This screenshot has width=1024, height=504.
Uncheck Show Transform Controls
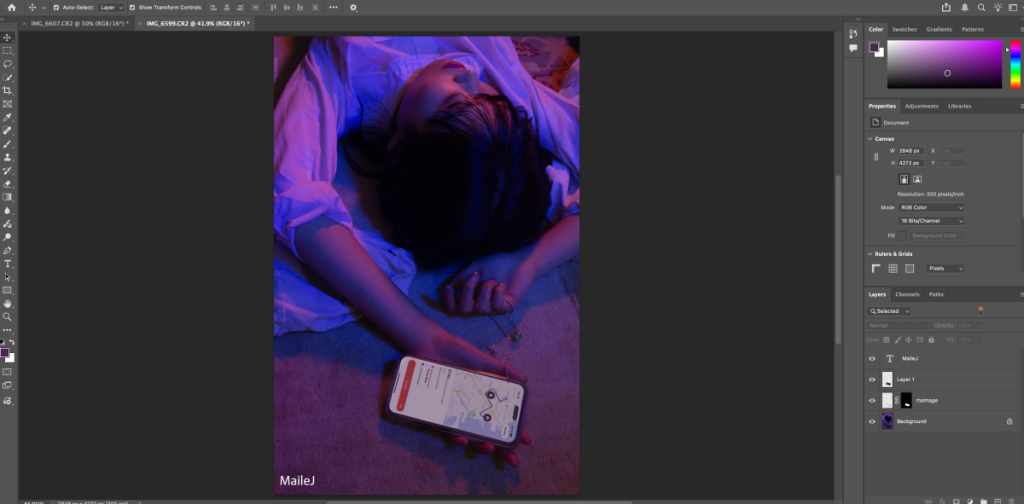[132, 7]
